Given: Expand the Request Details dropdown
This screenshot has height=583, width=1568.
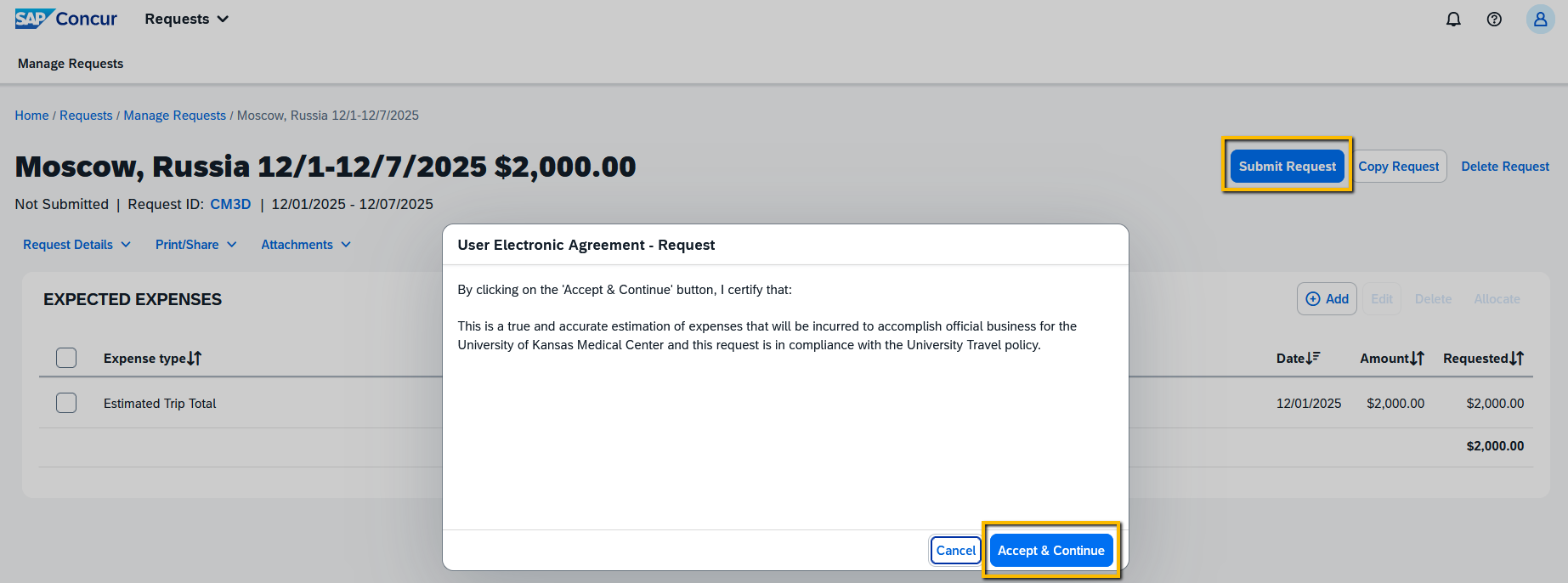Looking at the screenshot, I should coord(76,245).
